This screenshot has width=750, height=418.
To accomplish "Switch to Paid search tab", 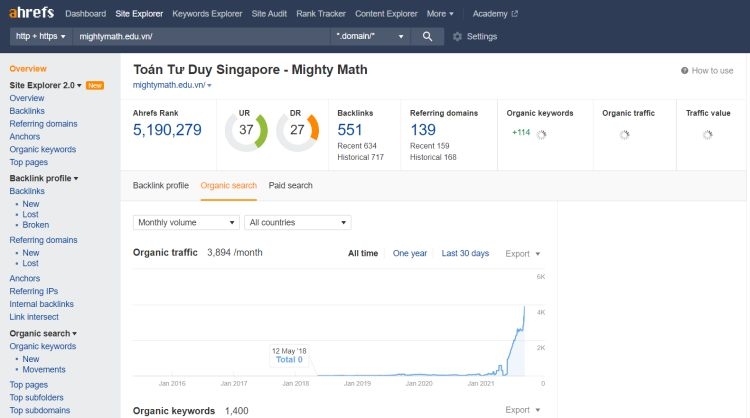I will [x=290, y=186].
